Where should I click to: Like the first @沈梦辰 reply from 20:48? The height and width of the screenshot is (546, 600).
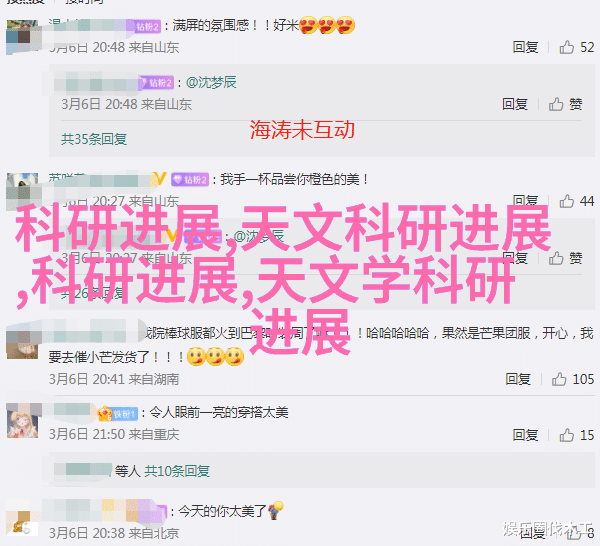(x=566, y=104)
